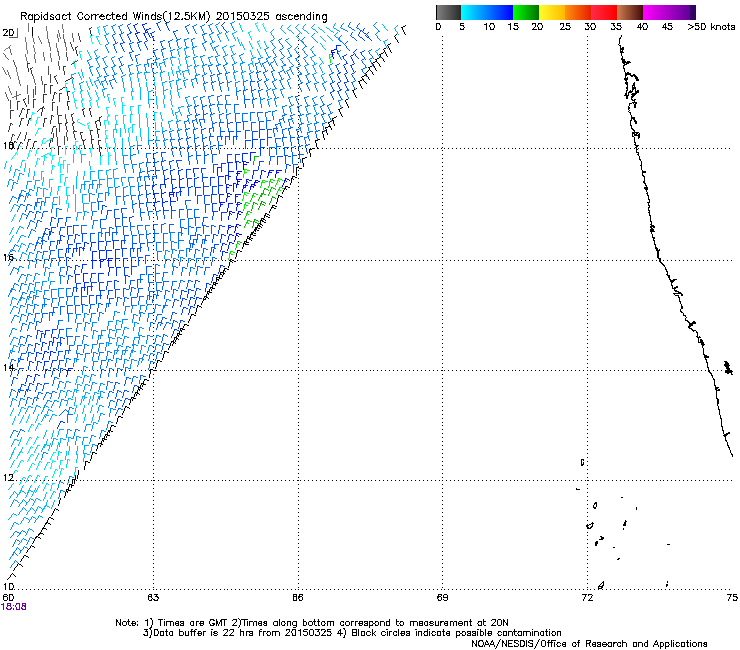Click the "25" legend scale label

565,27
